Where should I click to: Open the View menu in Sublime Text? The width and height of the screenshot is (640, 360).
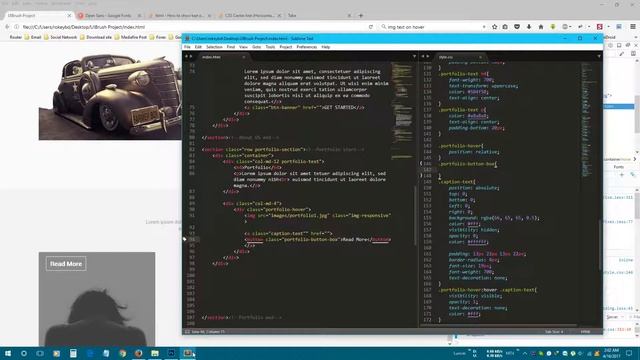click(x=243, y=47)
